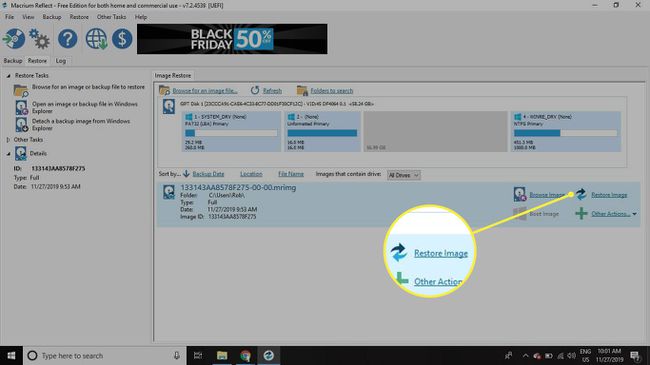This screenshot has width=650, height=365.
Task: Open the Other Tasks menu
Action: 111,17
